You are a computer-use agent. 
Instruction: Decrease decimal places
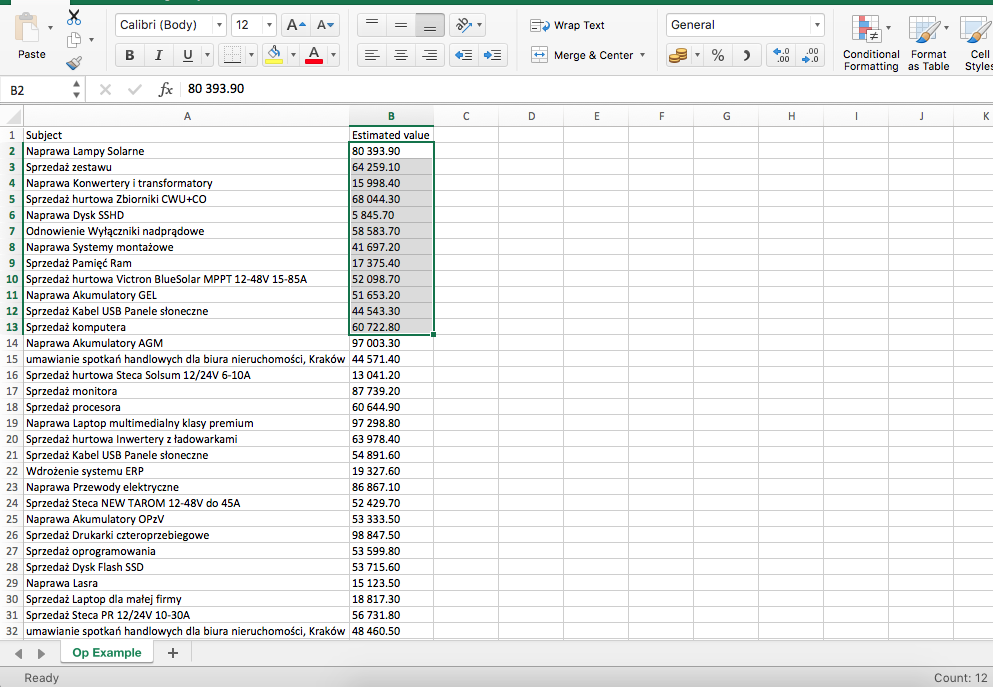click(x=810, y=56)
